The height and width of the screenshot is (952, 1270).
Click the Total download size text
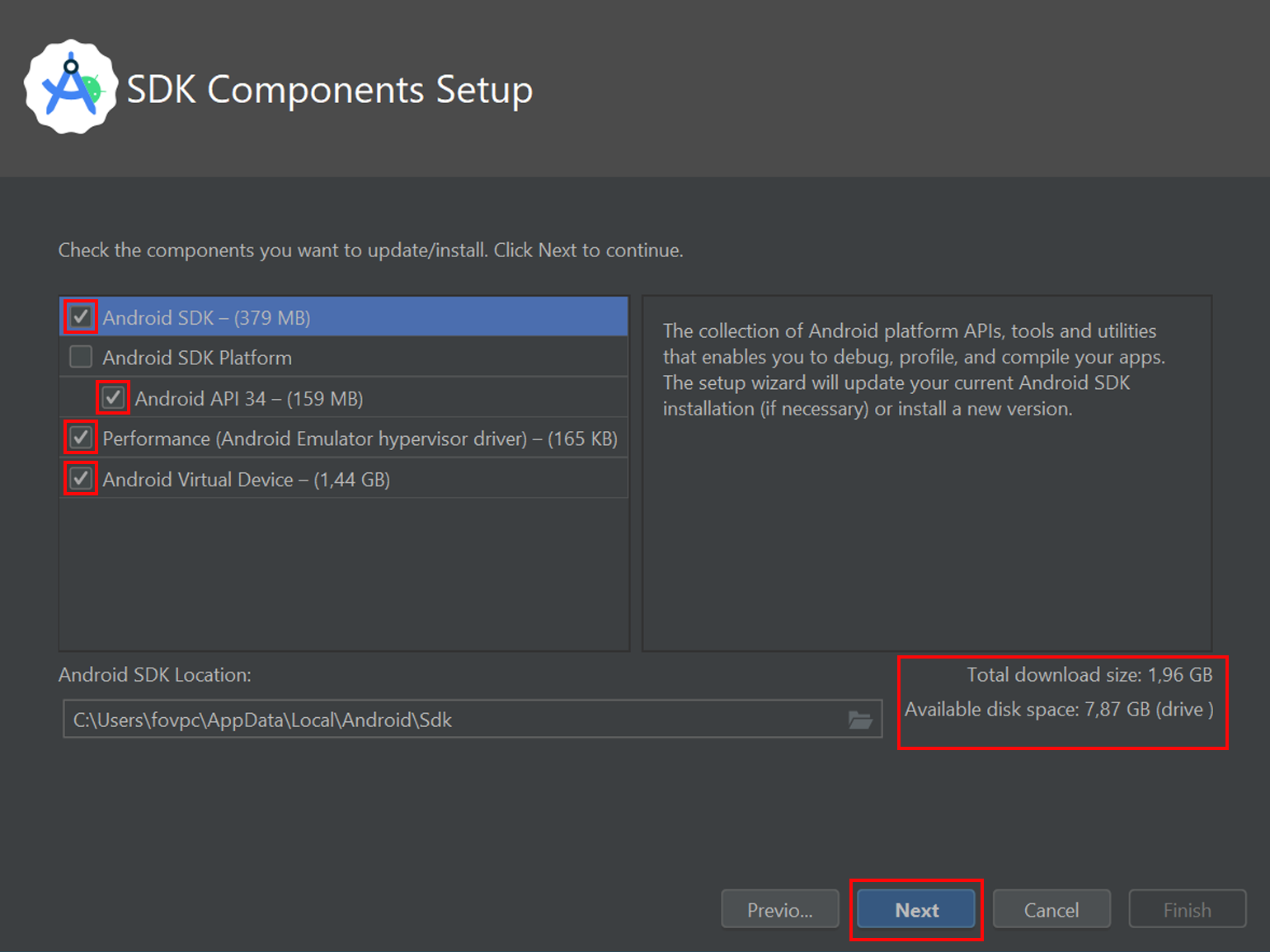tap(1089, 675)
